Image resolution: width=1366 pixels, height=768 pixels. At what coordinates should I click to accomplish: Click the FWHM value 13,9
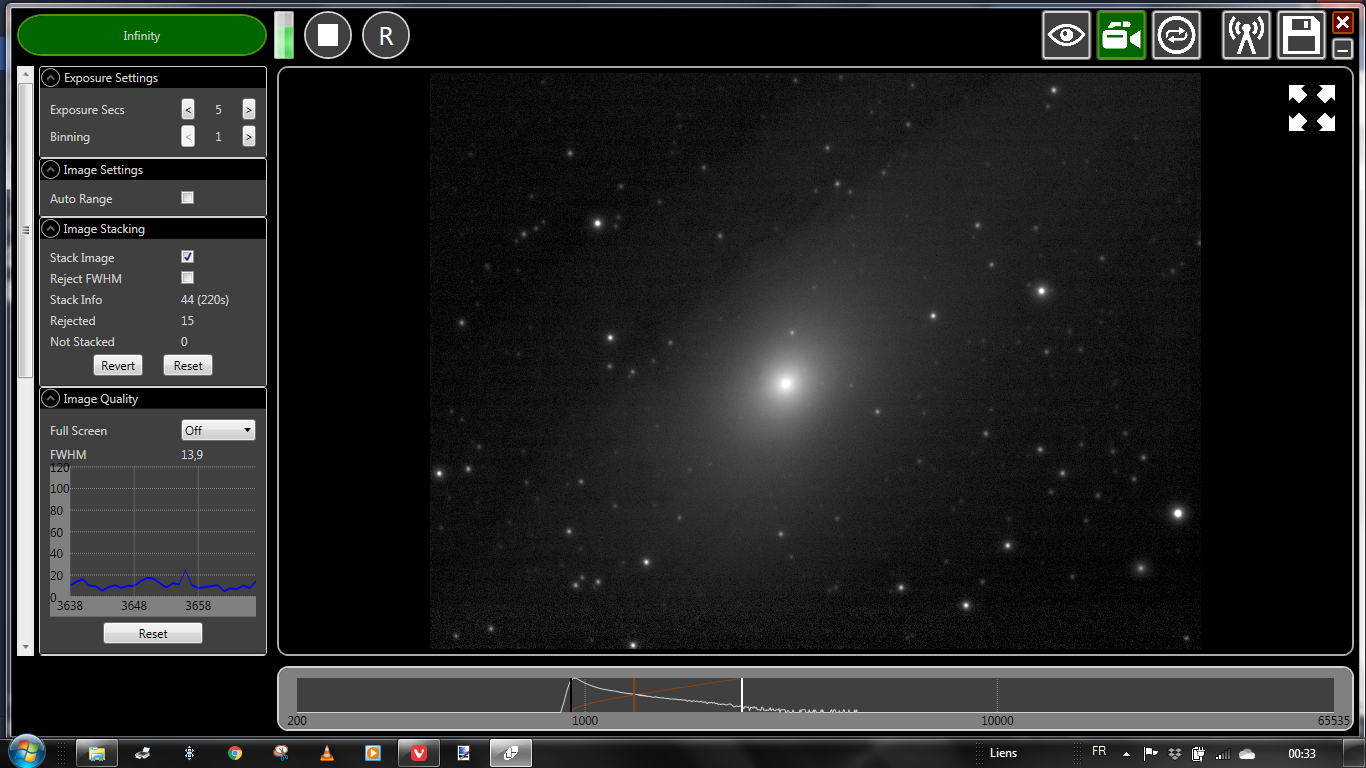(192, 455)
